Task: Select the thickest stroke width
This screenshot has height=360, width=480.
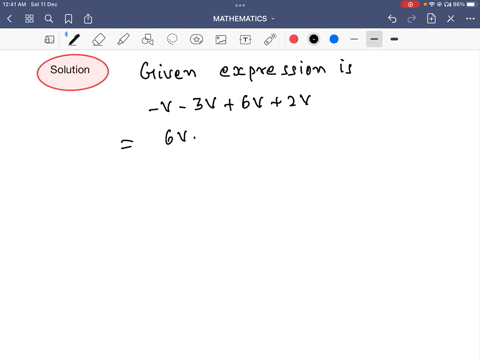Action: tap(394, 39)
